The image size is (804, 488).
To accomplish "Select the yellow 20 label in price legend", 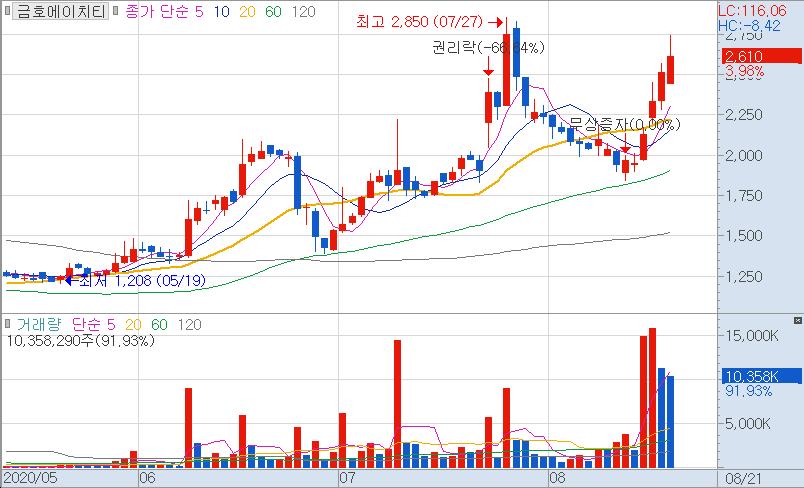I will (247, 12).
